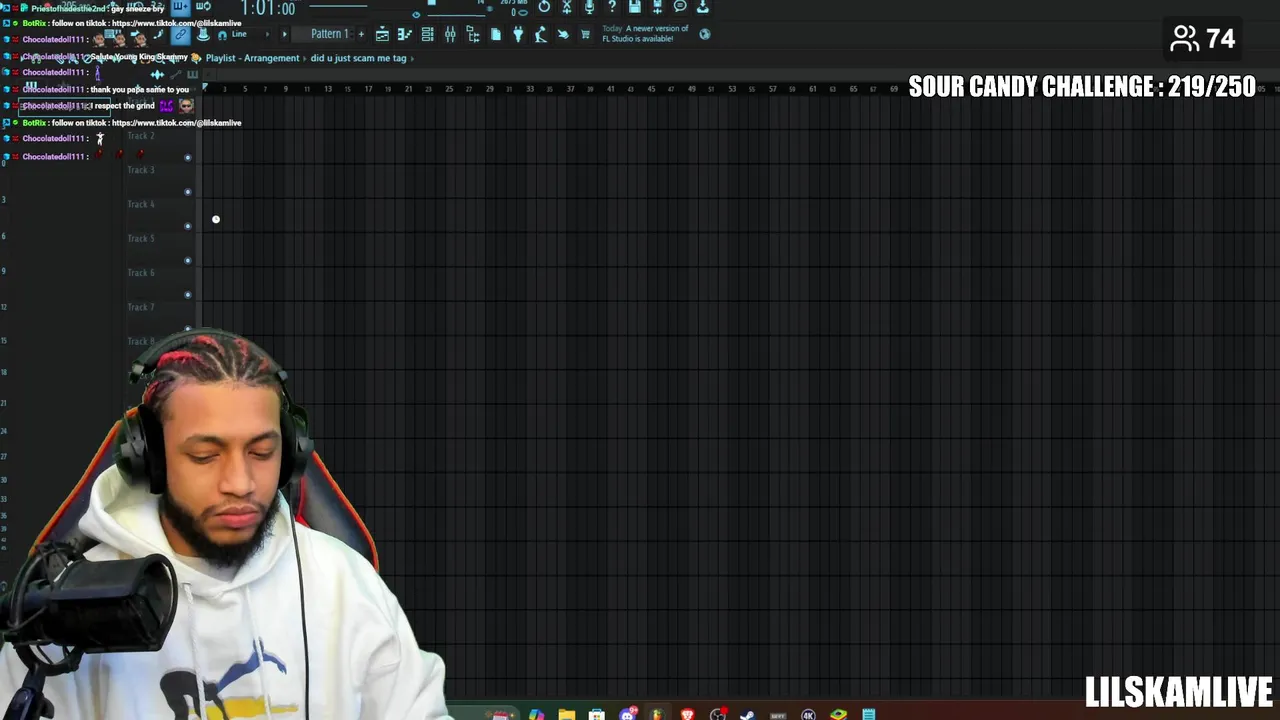1280x720 pixels.
Task: Select the Track 6 label
Action: pos(141,273)
